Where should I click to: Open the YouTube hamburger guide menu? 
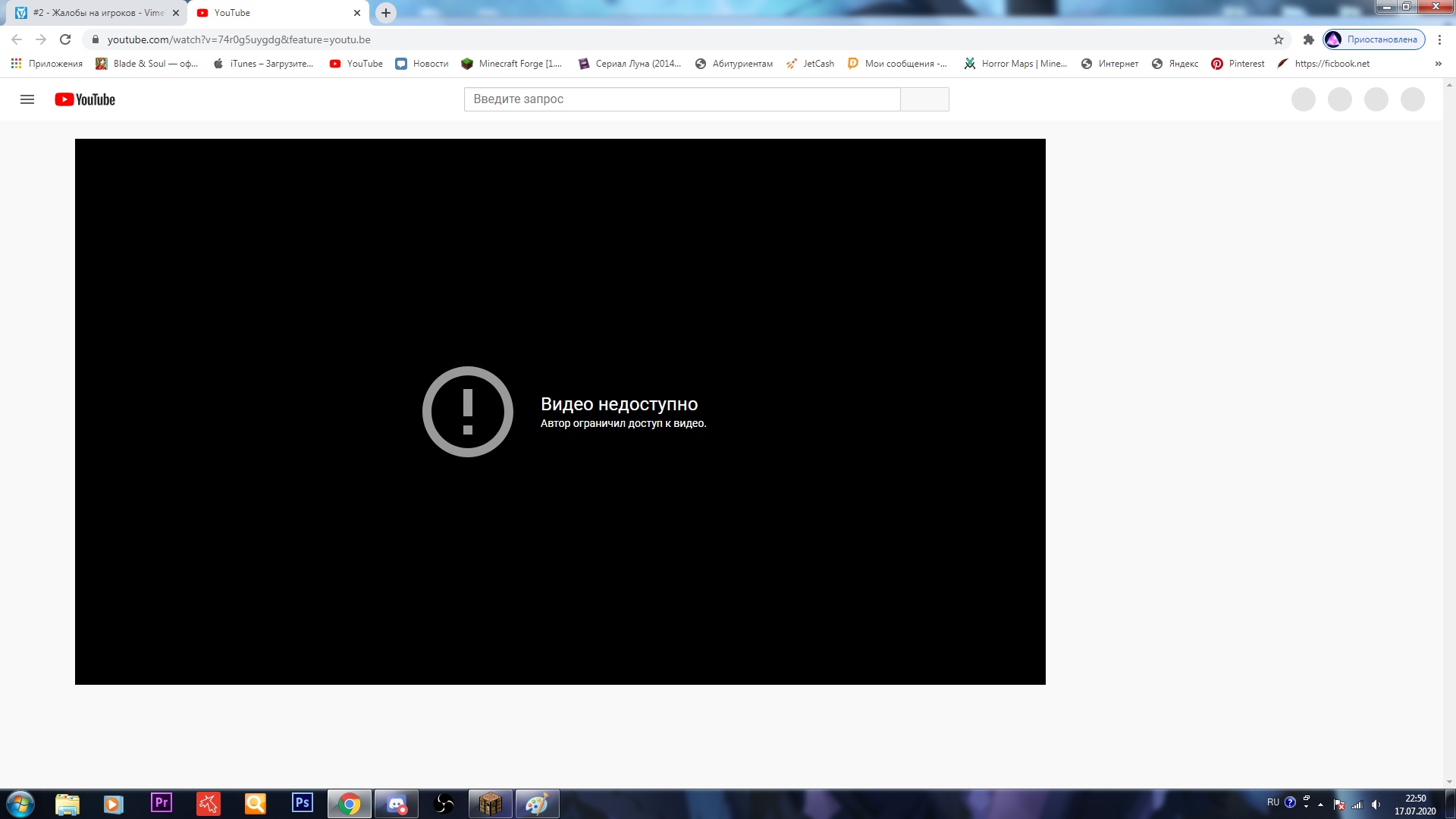coord(27,99)
